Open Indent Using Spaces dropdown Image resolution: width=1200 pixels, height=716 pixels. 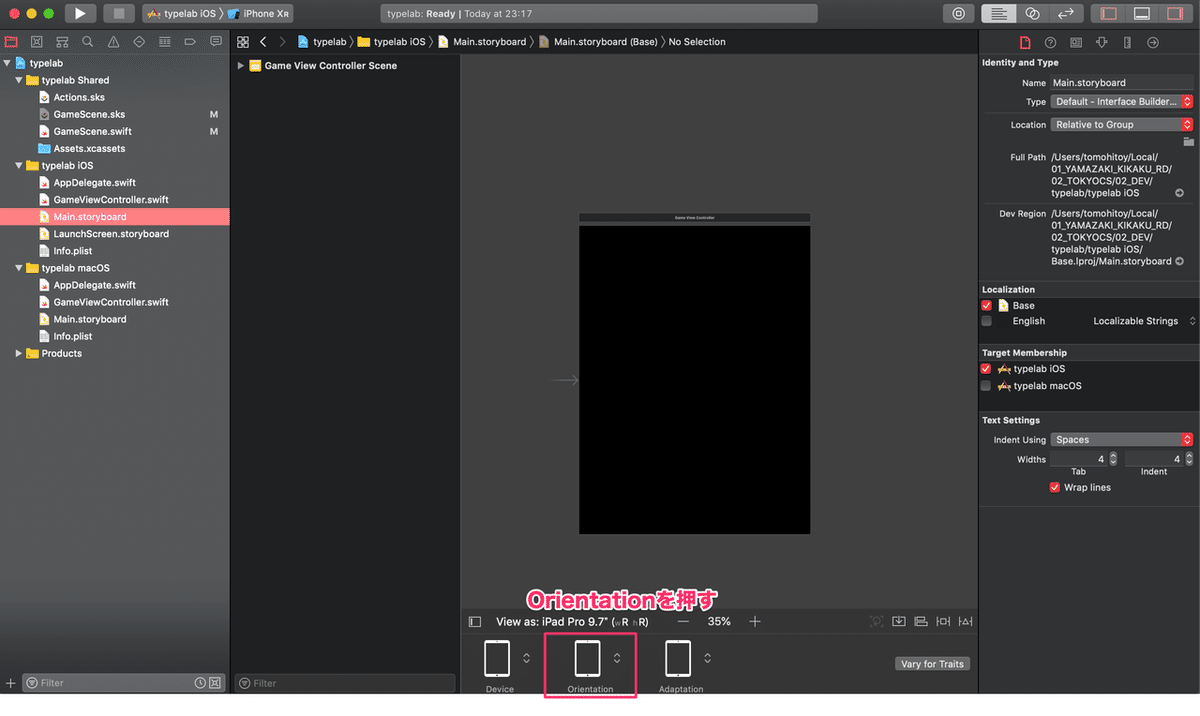tap(1122, 440)
